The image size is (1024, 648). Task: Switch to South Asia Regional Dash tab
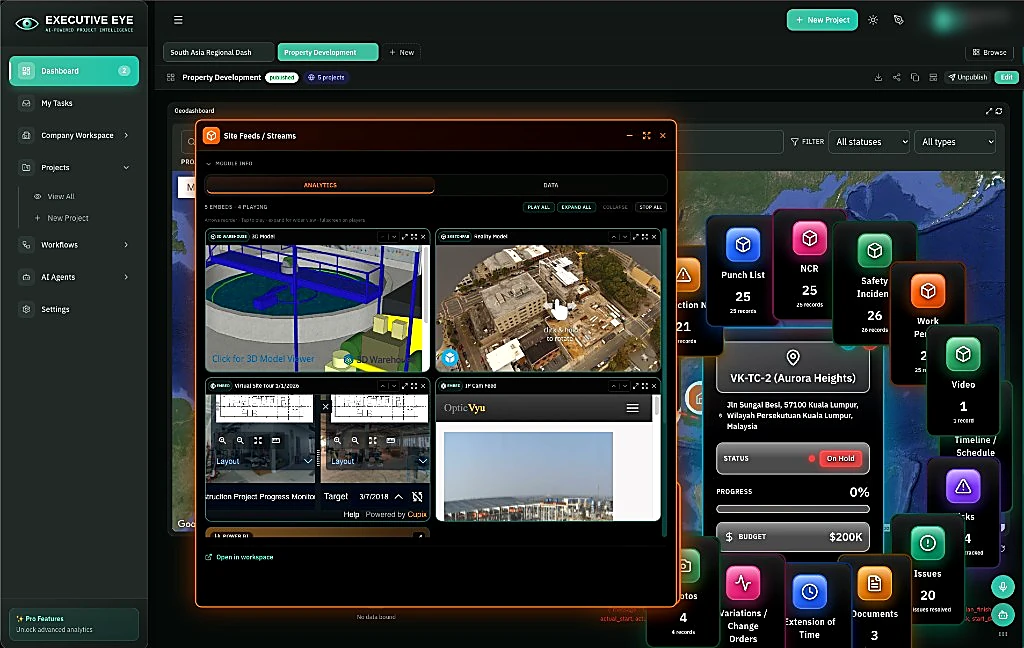(218, 52)
